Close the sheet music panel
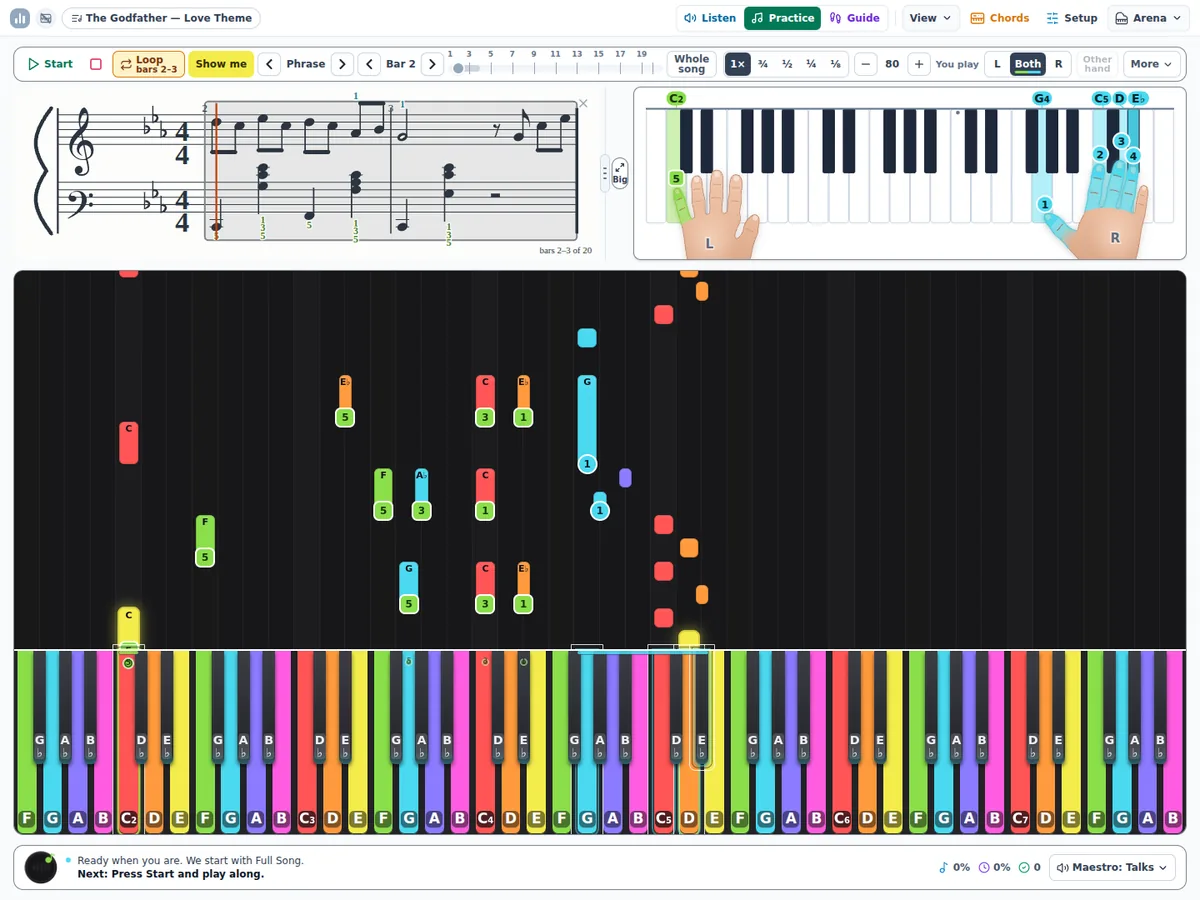 click(584, 104)
